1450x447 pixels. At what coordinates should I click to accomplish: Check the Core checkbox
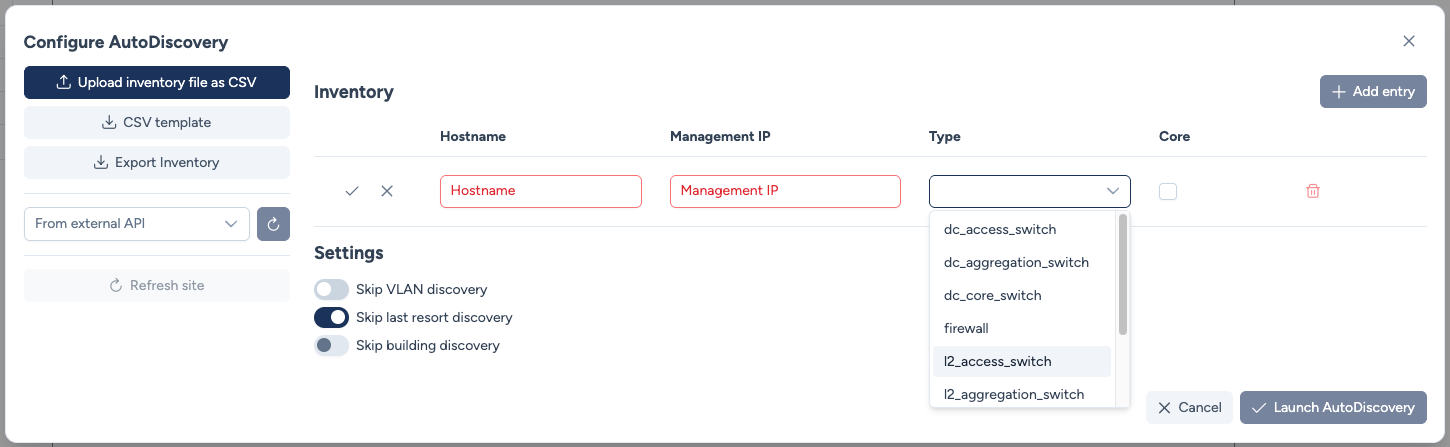[x=1168, y=191]
